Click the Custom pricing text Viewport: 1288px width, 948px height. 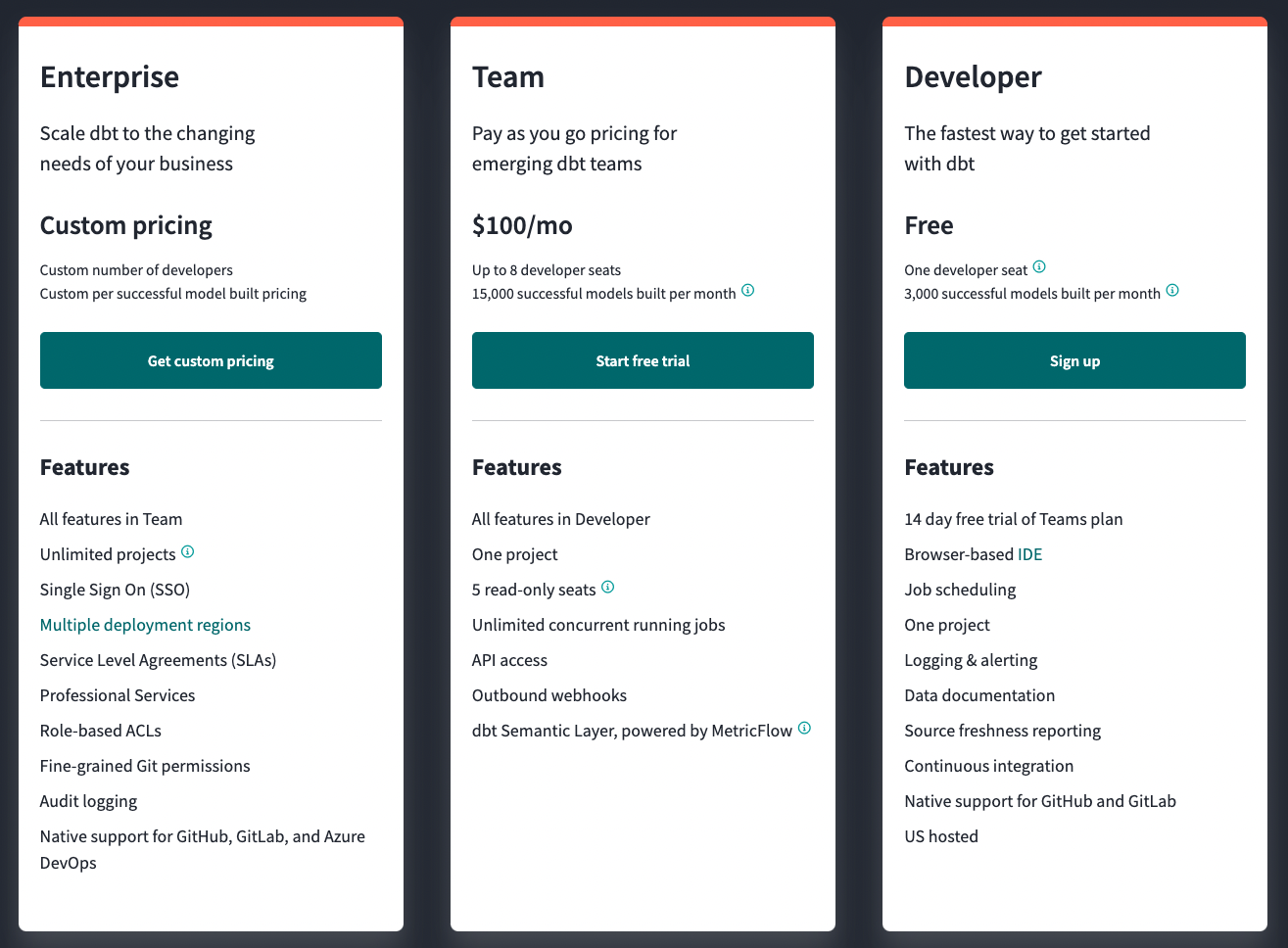tap(126, 225)
